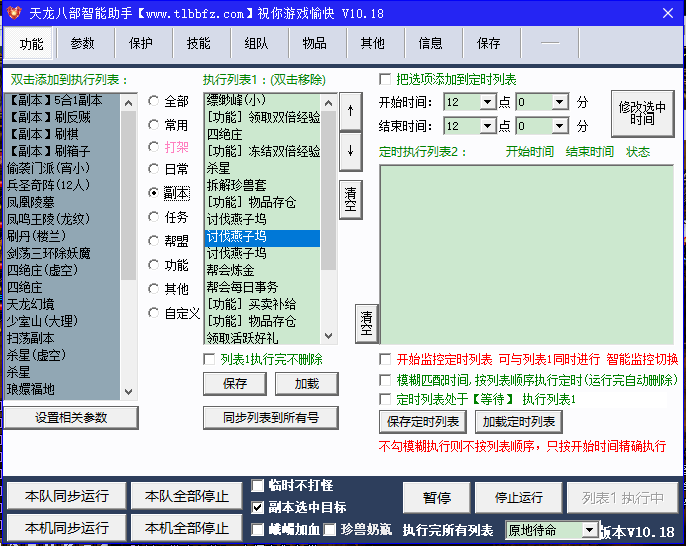Open the 信息 tab
Screen dimensions: 686x546
(430, 43)
